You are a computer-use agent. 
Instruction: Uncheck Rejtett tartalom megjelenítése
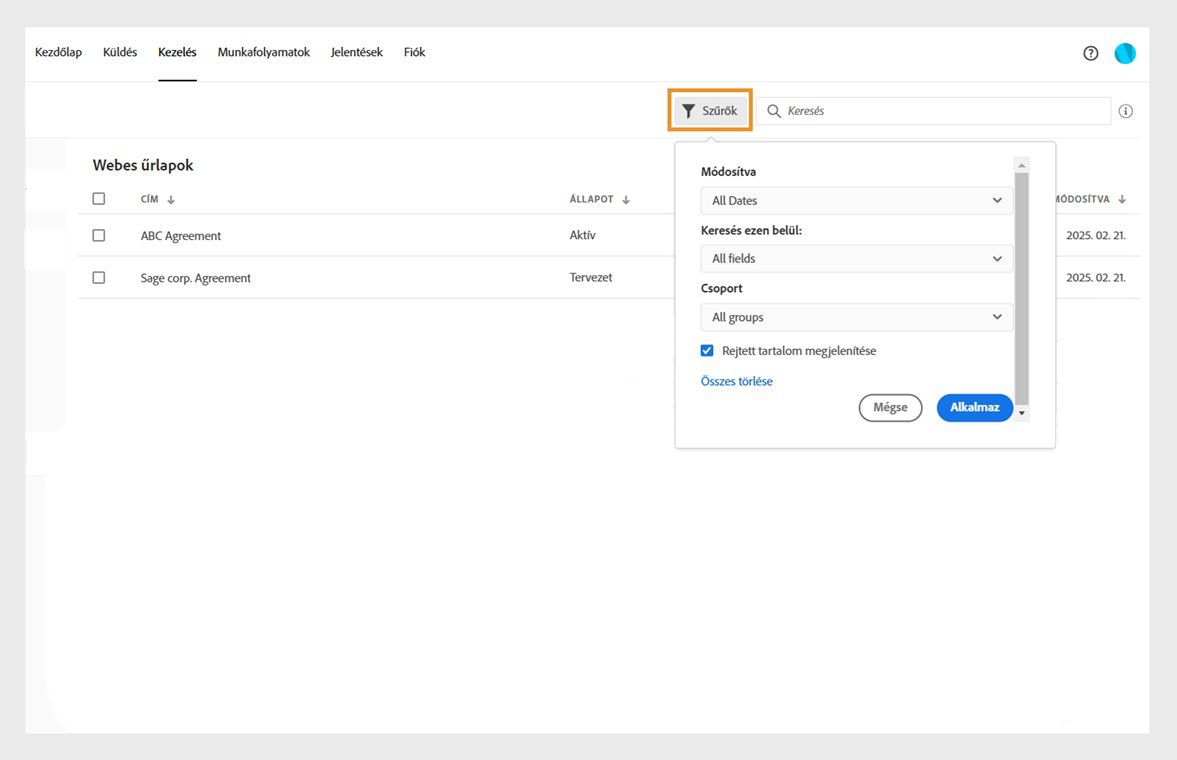pyautogui.click(x=707, y=351)
